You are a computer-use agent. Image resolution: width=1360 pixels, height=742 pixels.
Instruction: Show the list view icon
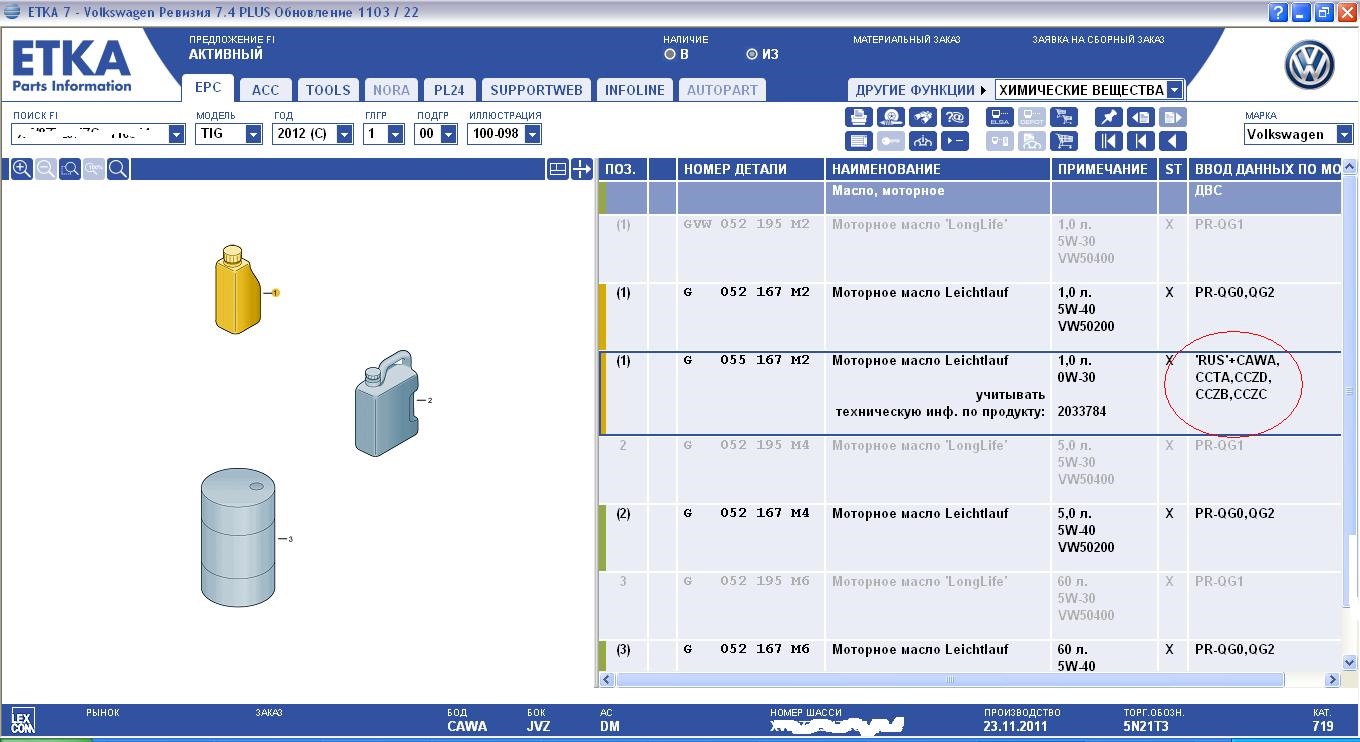pyautogui.click(x=858, y=141)
